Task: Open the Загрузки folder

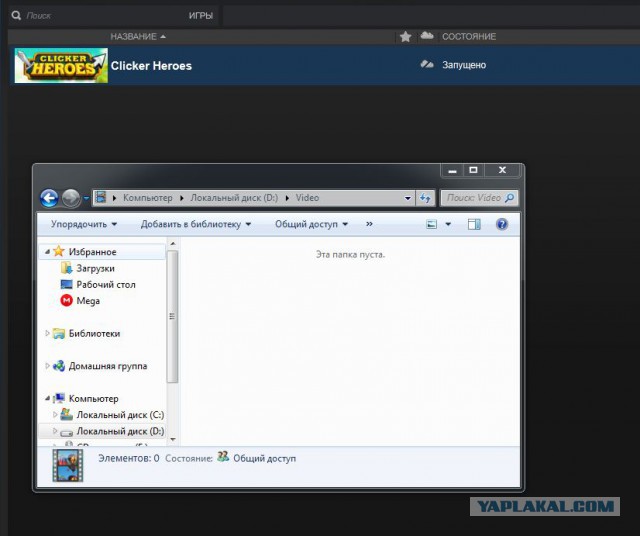Action: point(95,268)
